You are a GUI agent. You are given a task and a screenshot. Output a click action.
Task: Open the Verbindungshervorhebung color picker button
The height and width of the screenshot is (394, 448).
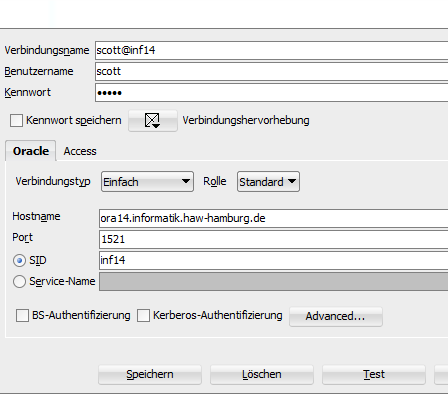coord(153,120)
